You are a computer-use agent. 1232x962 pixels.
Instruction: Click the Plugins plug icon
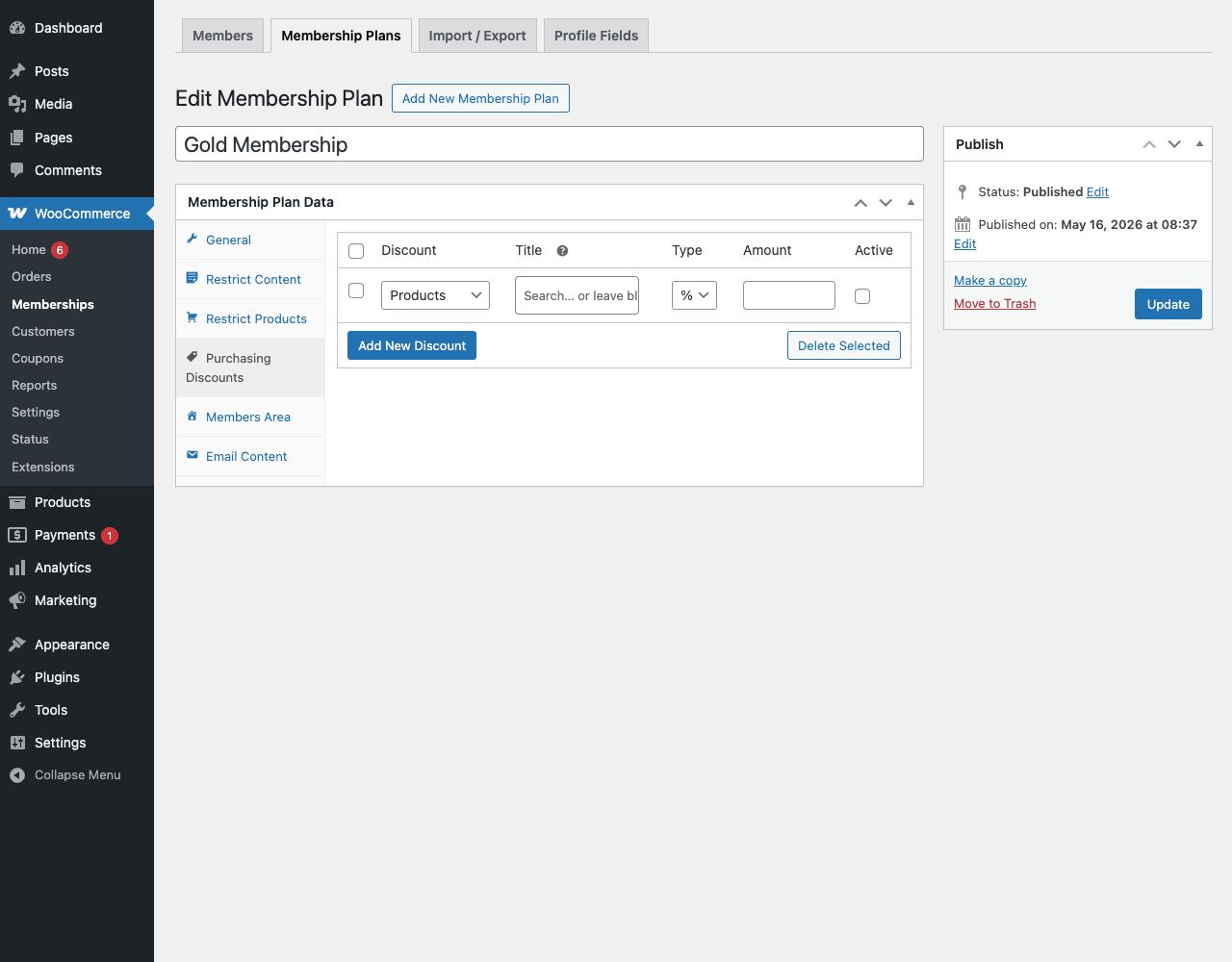tap(17, 677)
